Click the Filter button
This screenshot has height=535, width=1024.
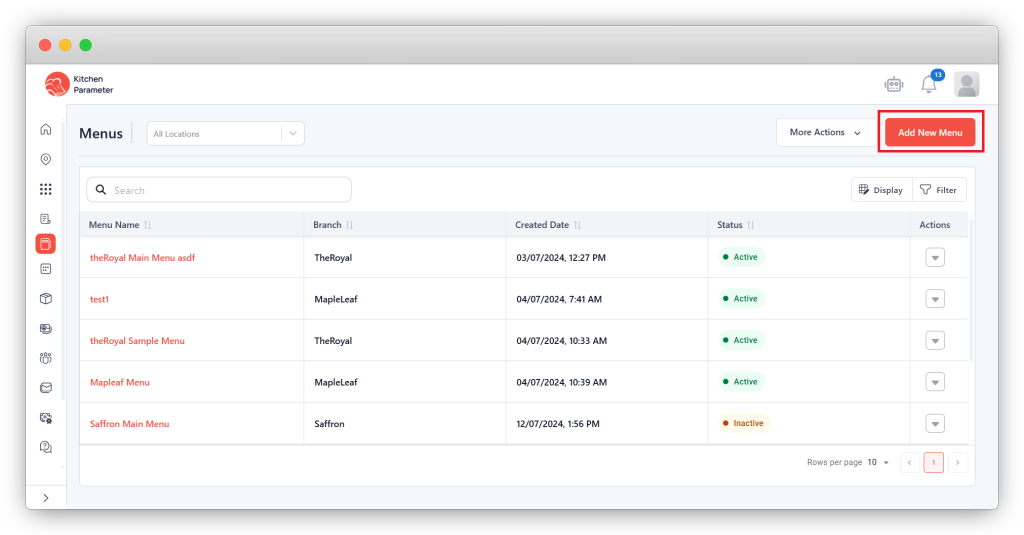tap(938, 190)
